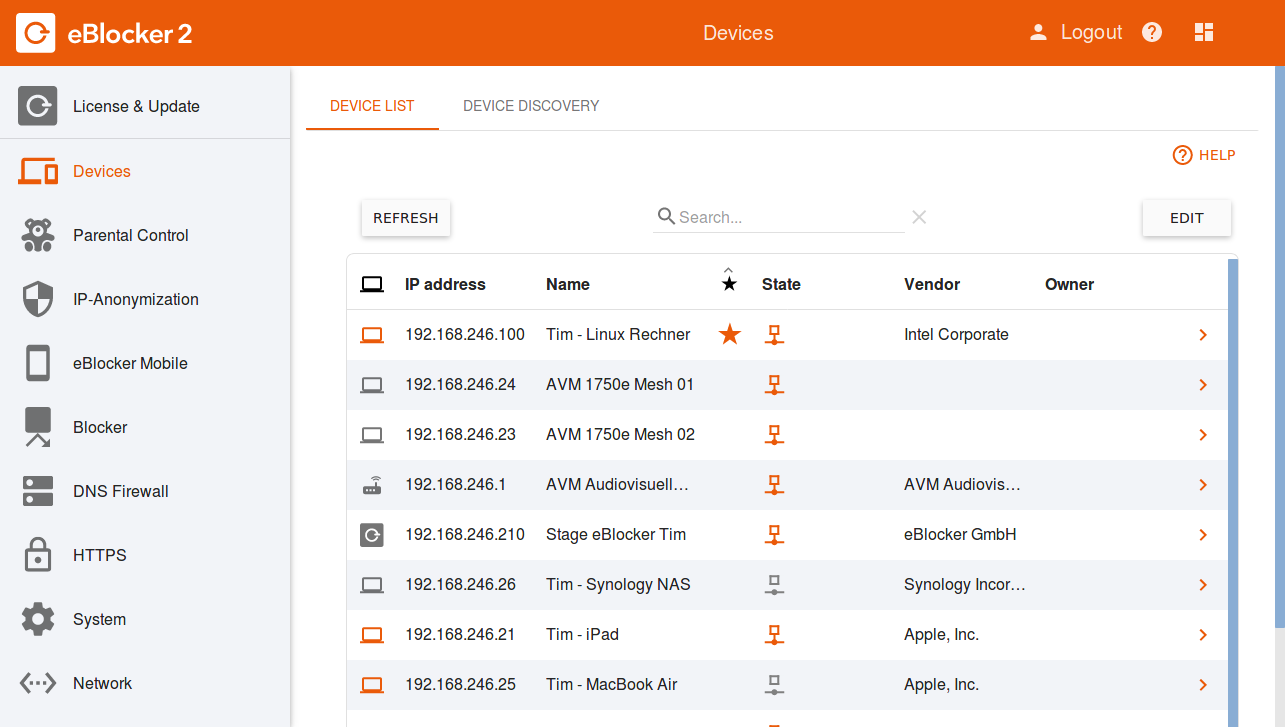Image resolution: width=1285 pixels, height=727 pixels.
Task: Expand Tim - Synology NAS row chevron
Action: [x=1203, y=585]
